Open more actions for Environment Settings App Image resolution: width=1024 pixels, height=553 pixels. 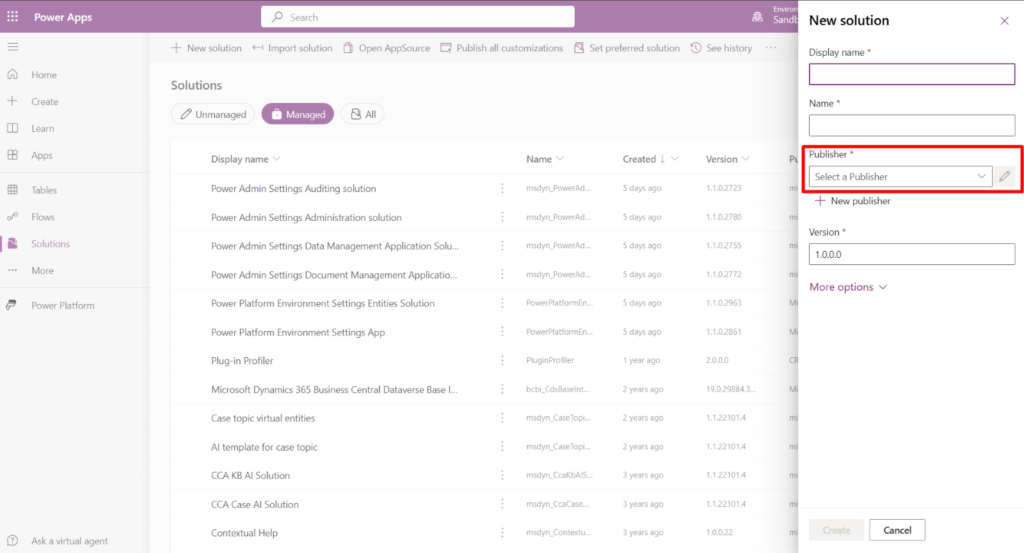[x=502, y=332]
